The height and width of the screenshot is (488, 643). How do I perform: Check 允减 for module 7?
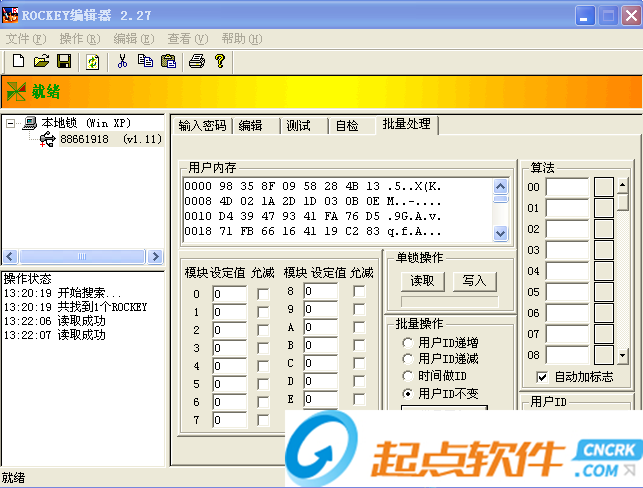pyautogui.click(x=263, y=420)
